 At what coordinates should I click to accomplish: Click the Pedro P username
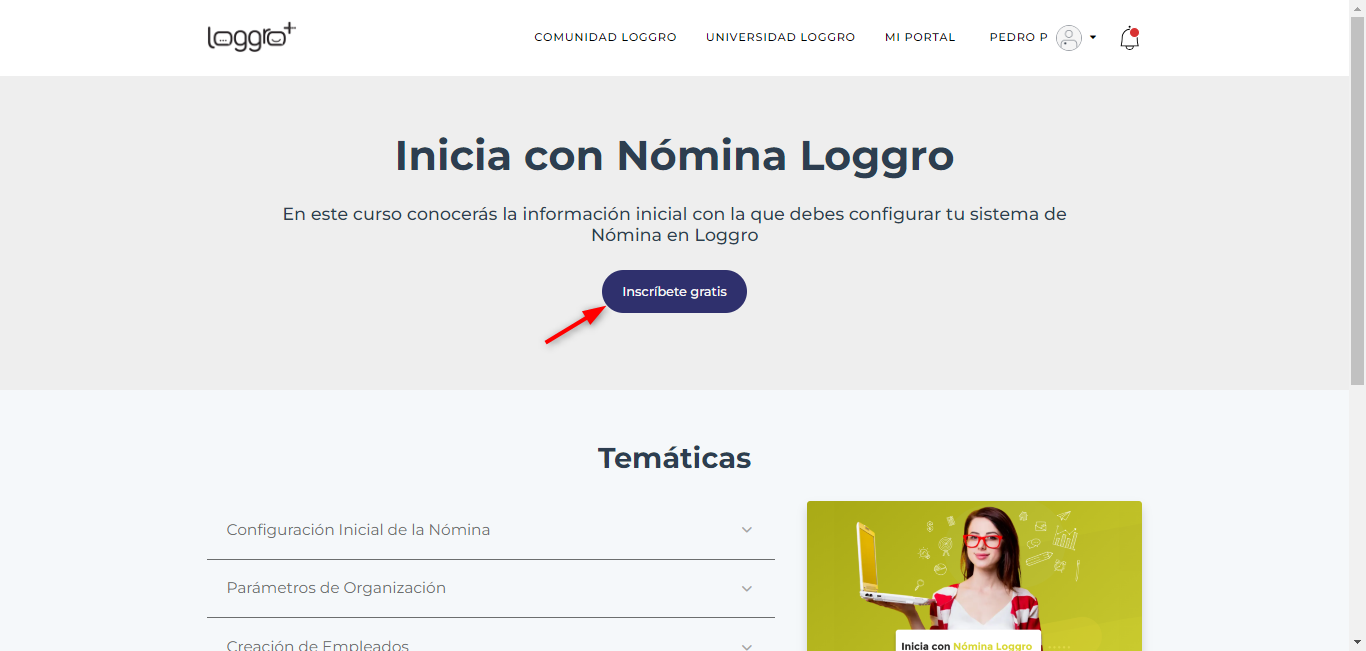click(x=1019, y=37)
